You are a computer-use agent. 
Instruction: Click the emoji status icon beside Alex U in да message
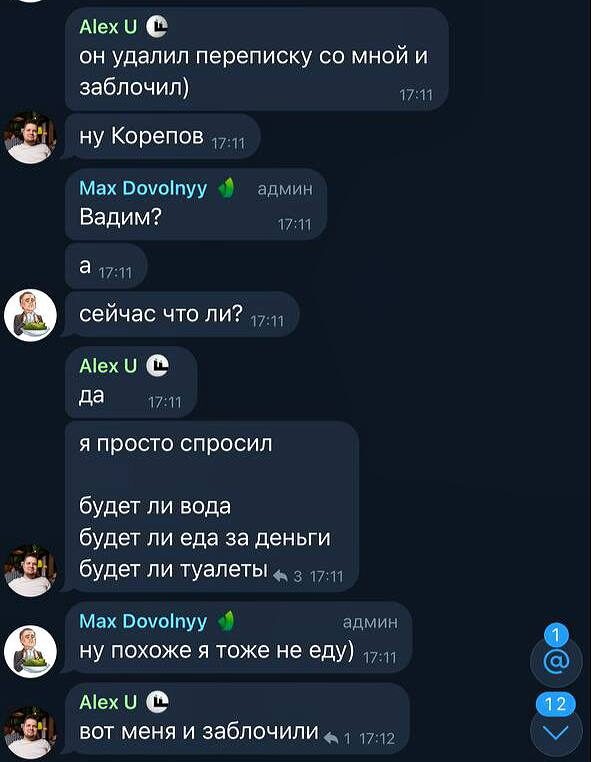point(157,365)
